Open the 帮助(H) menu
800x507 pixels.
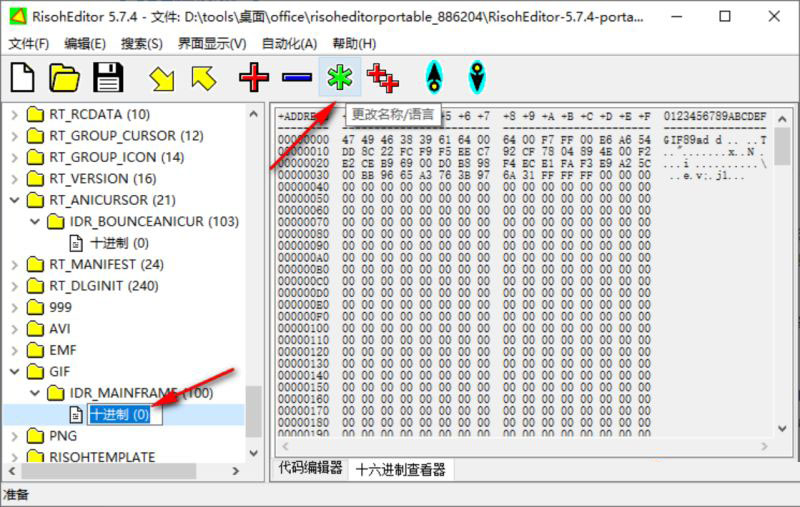[x=354, y=43]
